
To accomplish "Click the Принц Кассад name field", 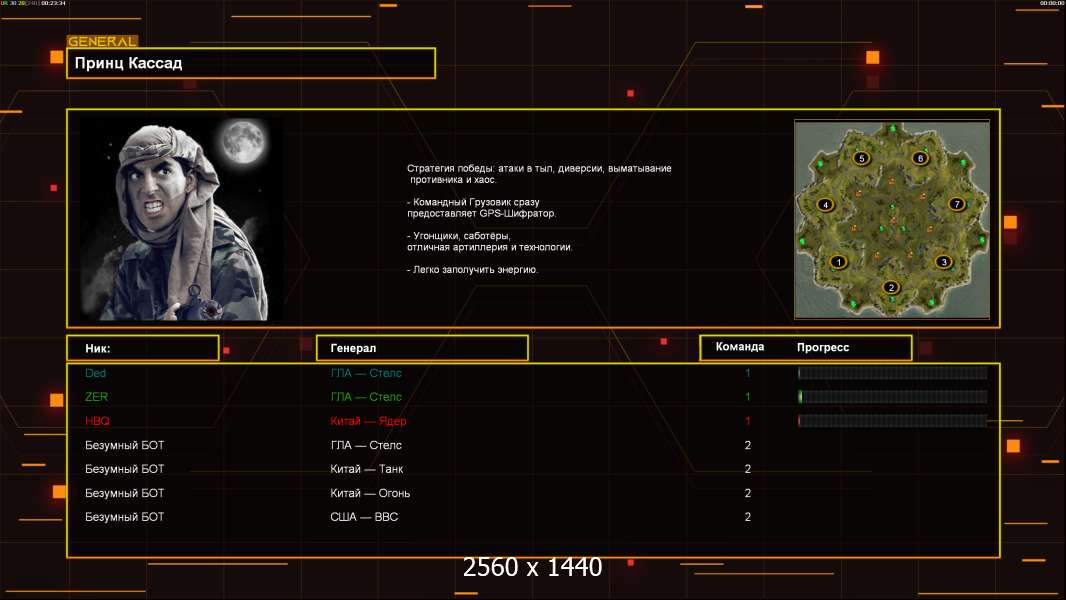I will pyautogui.click(x=250, y=63).
